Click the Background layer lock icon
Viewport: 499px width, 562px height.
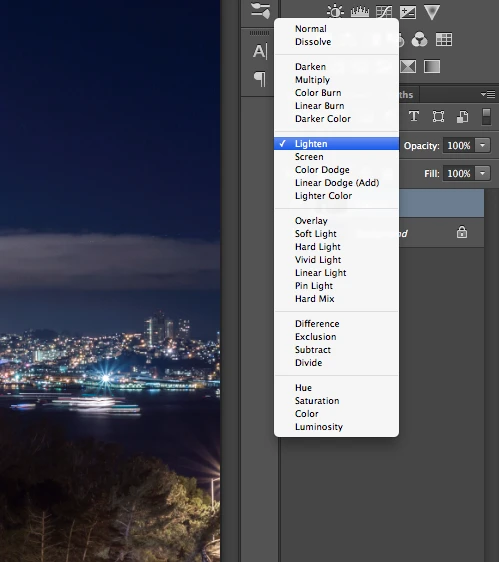click(462, 232)
